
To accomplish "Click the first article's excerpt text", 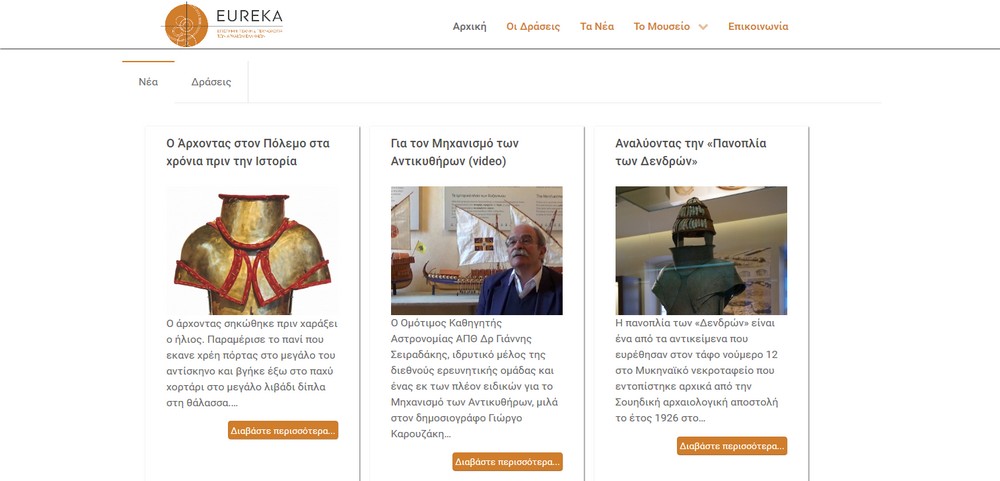I will tap(252, 363).
